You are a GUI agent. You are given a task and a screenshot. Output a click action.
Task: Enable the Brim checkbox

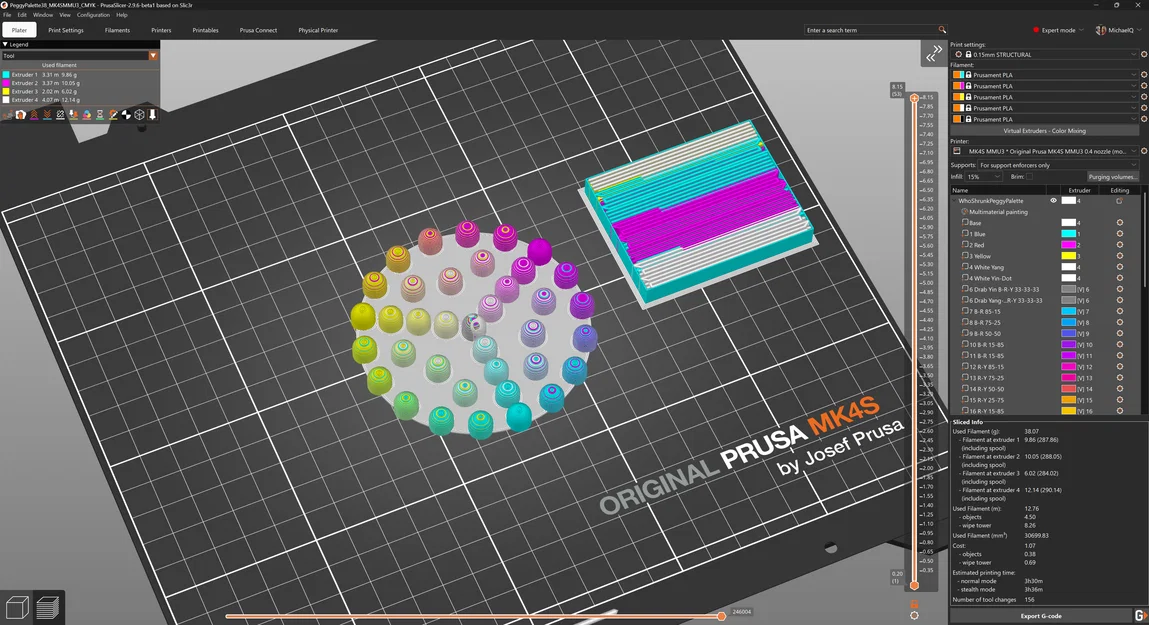coord(1030,177)
